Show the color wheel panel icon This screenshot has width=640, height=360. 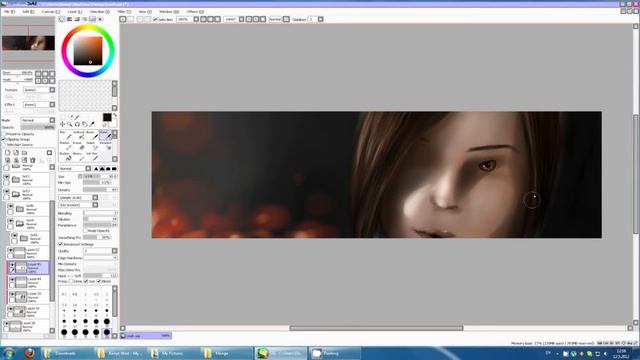[x=62, y=19]
